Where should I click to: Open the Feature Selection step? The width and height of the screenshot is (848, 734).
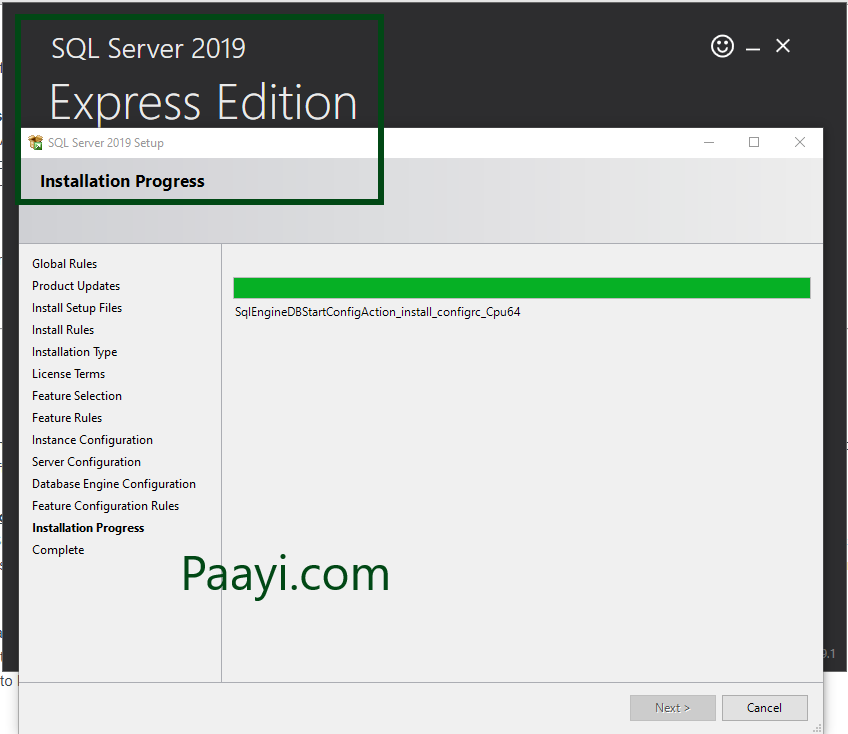pyautogui.click(x=77, y=395)
